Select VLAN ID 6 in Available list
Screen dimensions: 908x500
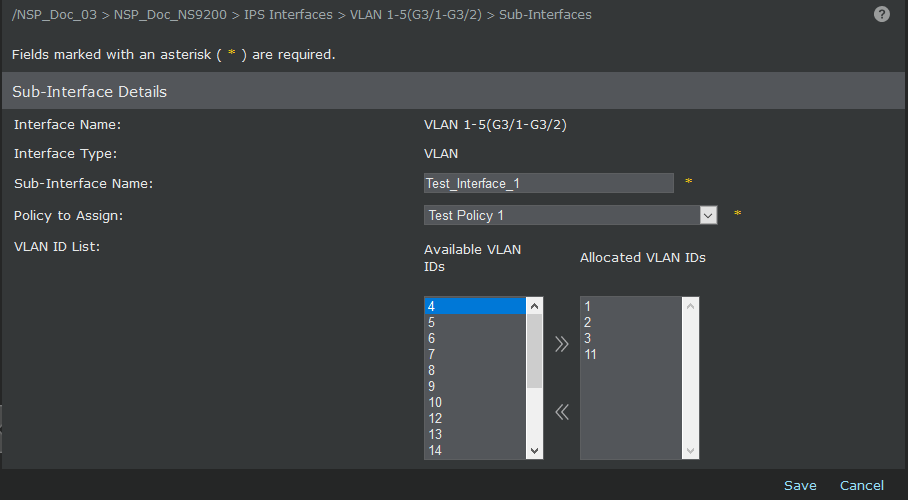coord(475,338)
